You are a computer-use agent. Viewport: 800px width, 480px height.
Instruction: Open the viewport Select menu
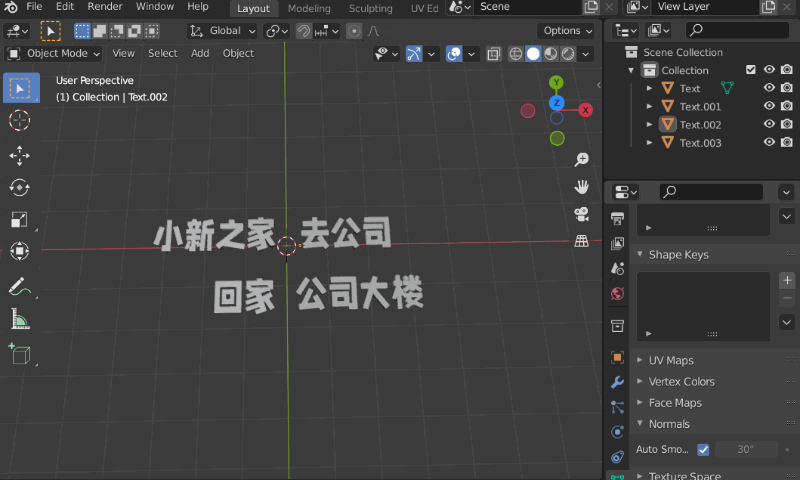163,54
